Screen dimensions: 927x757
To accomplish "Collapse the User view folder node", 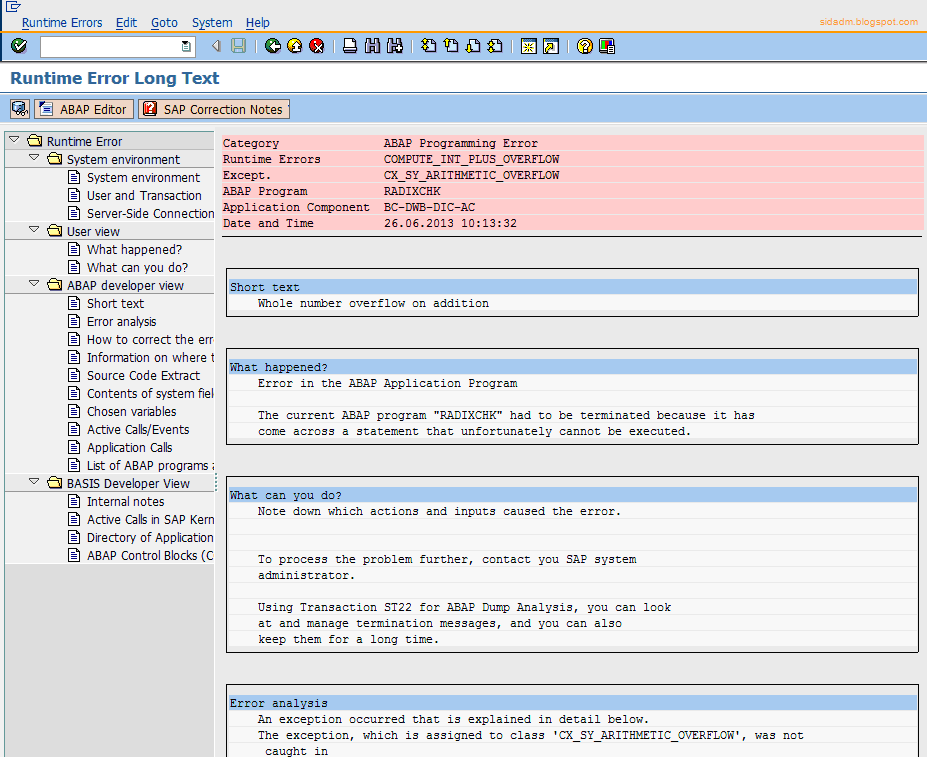I will [x=34, y=230].
